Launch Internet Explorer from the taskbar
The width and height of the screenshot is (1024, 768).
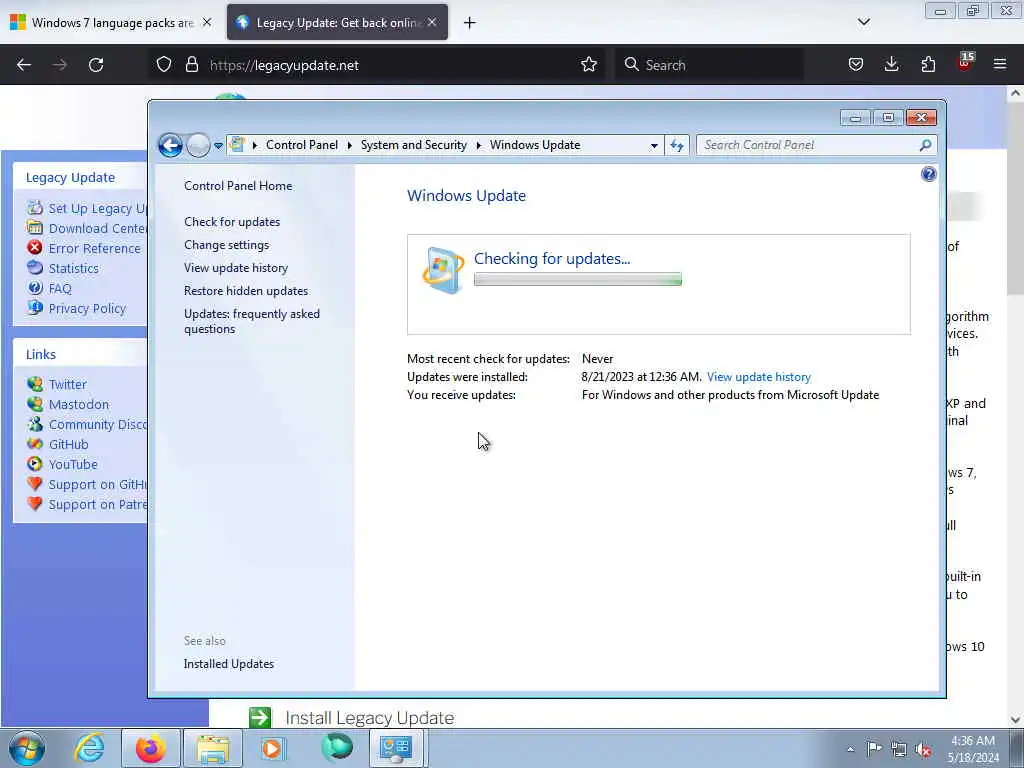coord(89,748)
